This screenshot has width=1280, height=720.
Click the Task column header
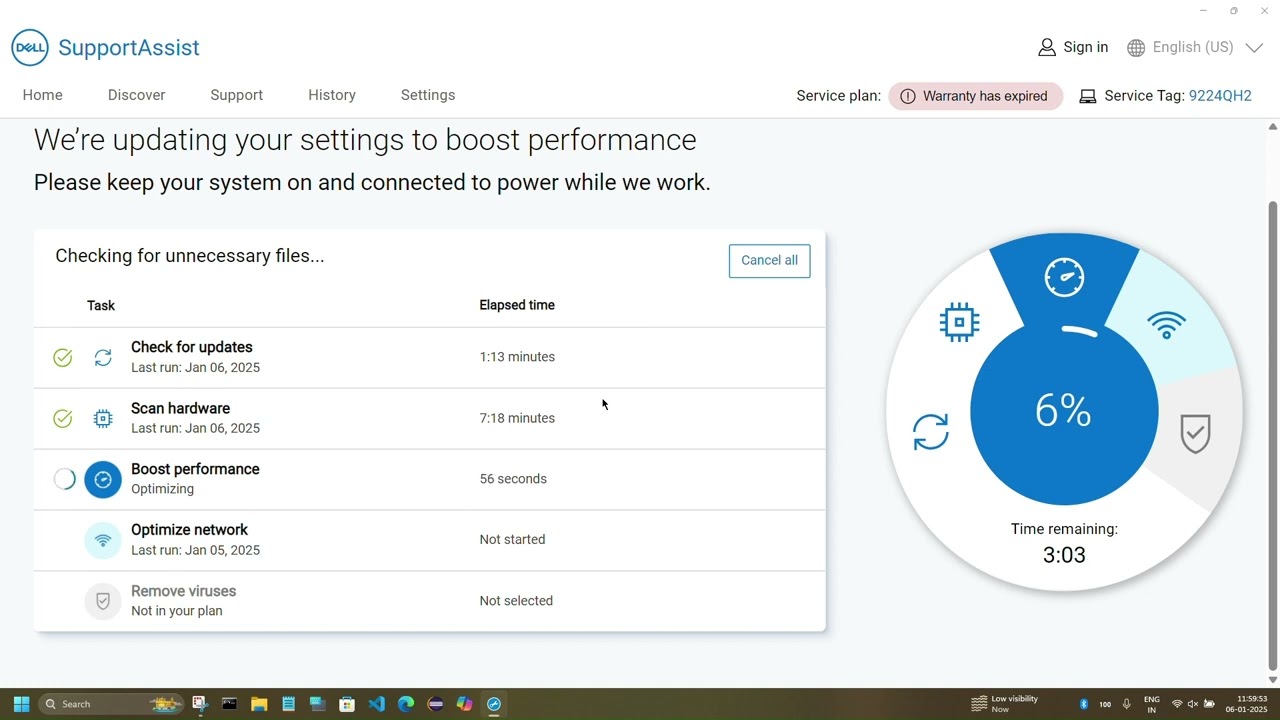pos(101,306)
